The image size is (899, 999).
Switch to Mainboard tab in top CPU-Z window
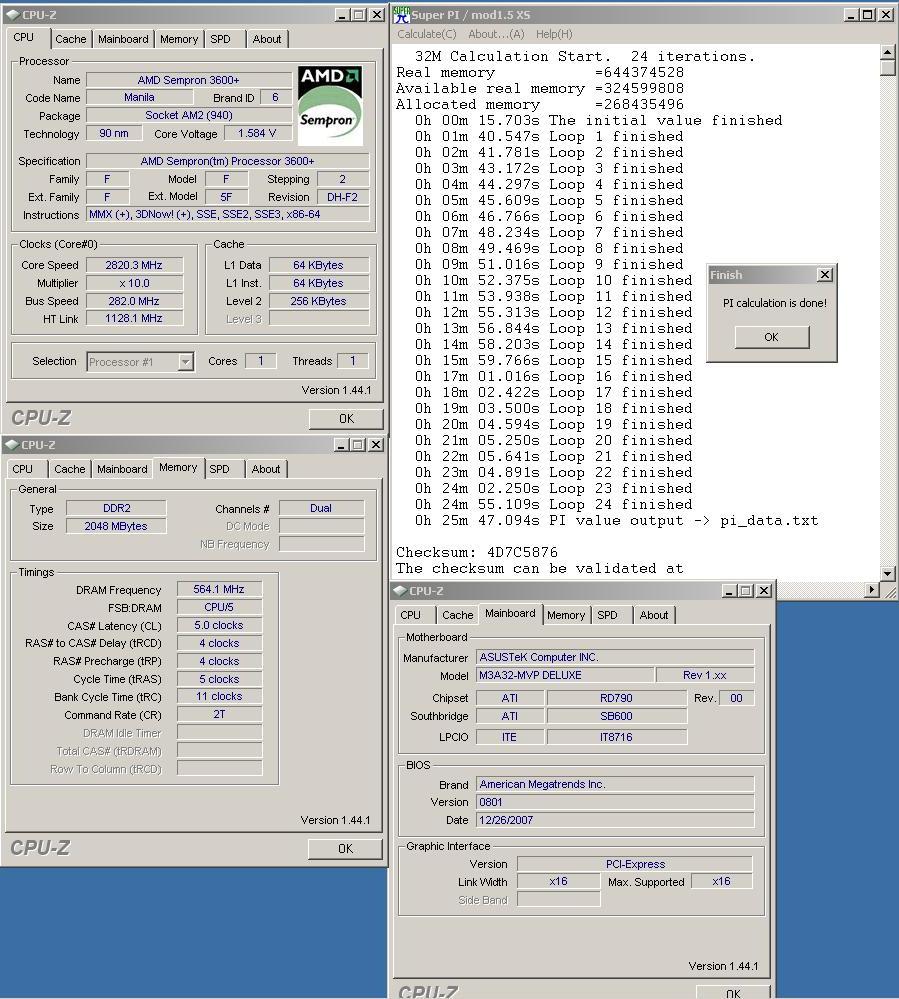(123, 39)
